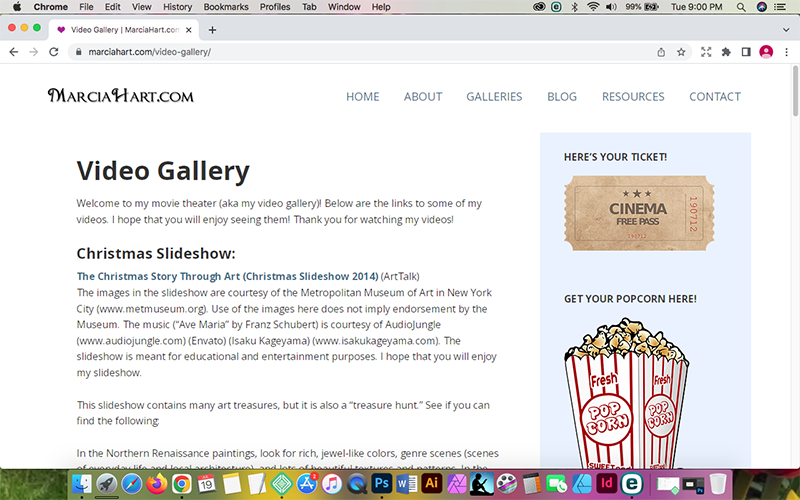The height and width of the screenshot is (500, 800).
Task: Click the MarciaHart.com site logo
Action: click(x=120, y=96)
